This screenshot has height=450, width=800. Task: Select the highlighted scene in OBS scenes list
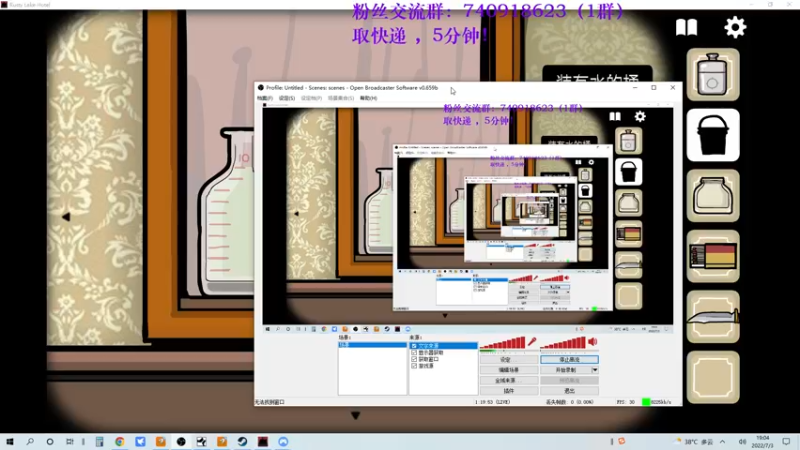[372, 345]
